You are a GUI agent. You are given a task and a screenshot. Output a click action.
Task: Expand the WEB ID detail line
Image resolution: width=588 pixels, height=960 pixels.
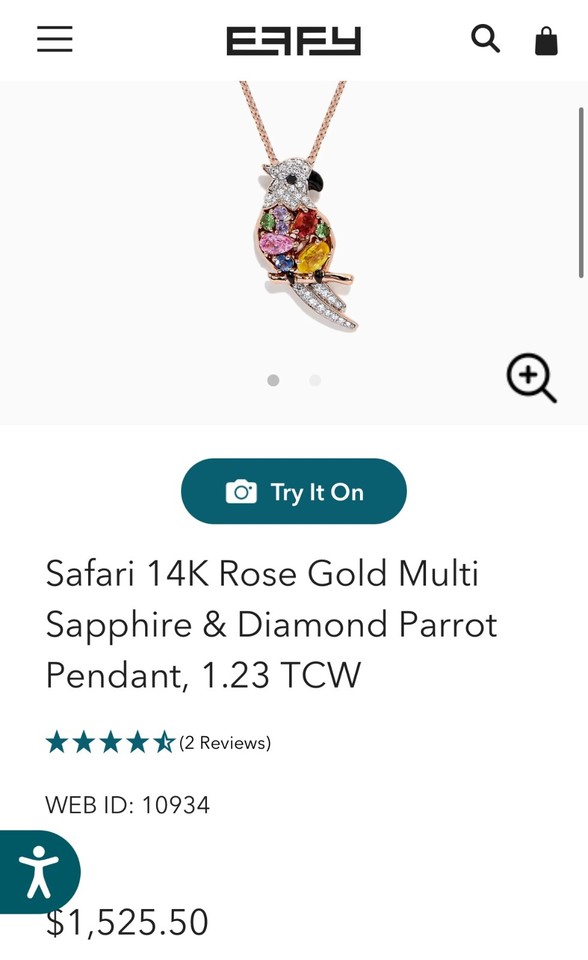[x=128, y=806]
